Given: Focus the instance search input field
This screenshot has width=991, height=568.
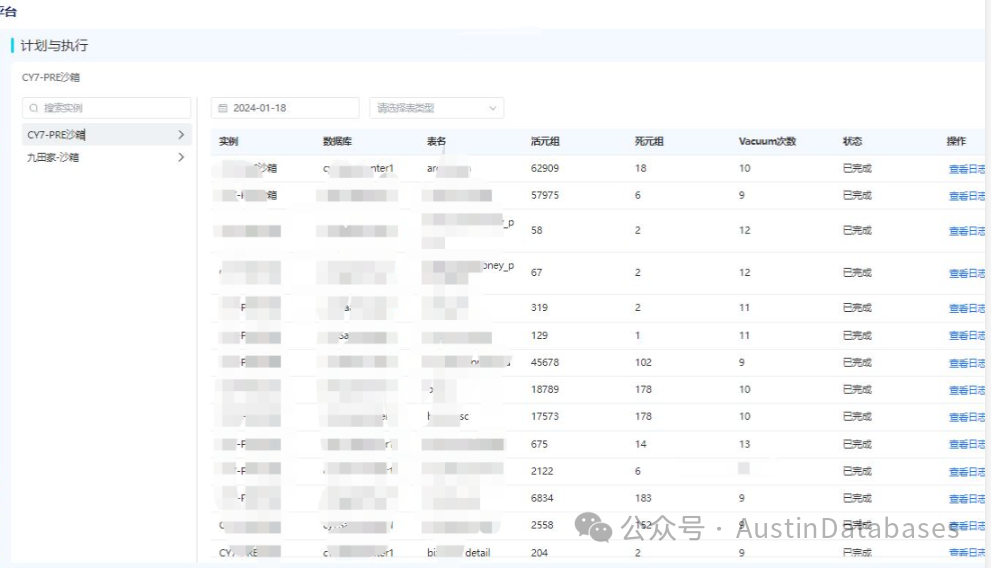Looking at the screenshot, I should [106, 108].
